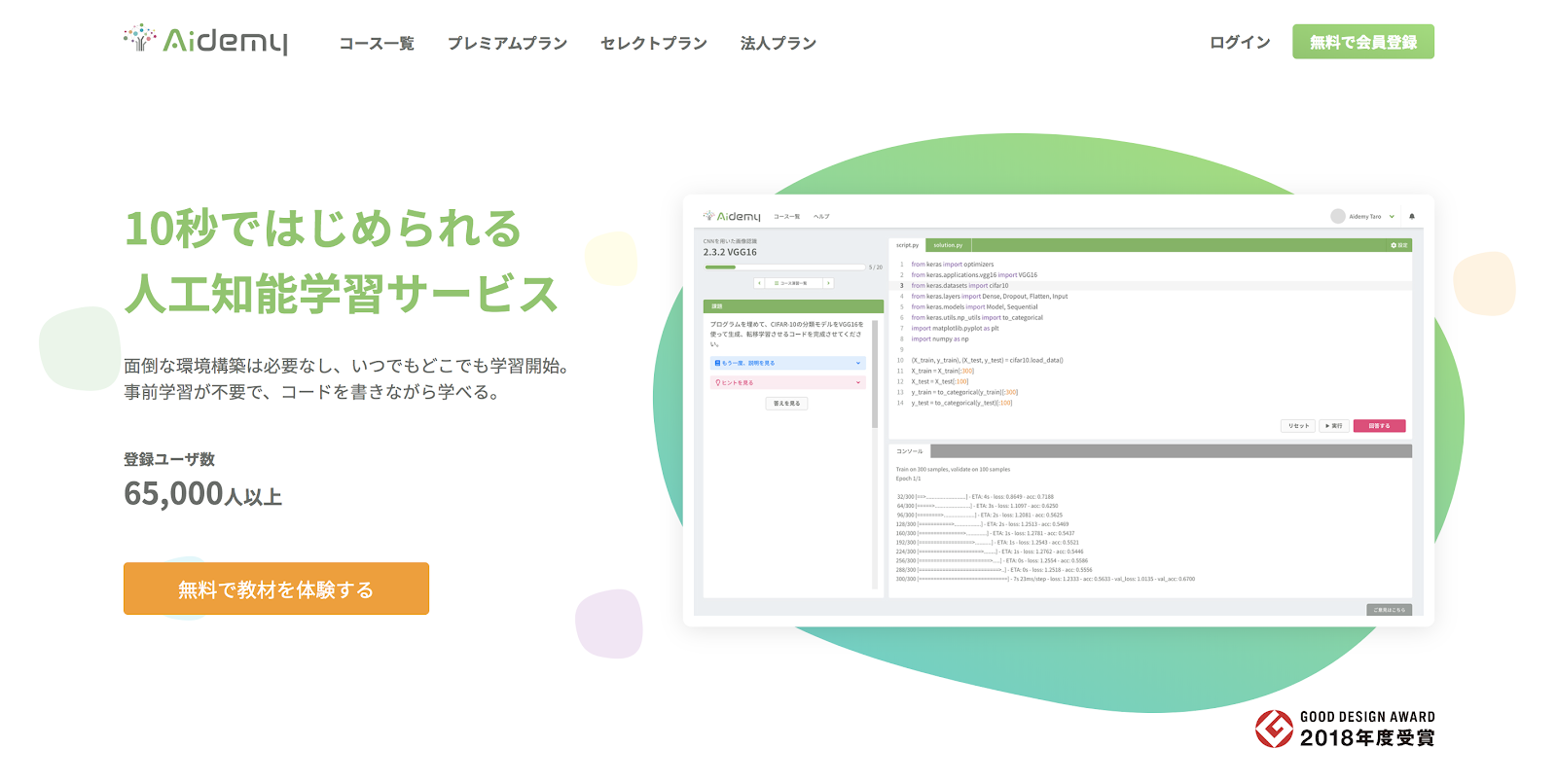Expand the Aidemy Taro account dropdown arrow

click(1392, 217)
